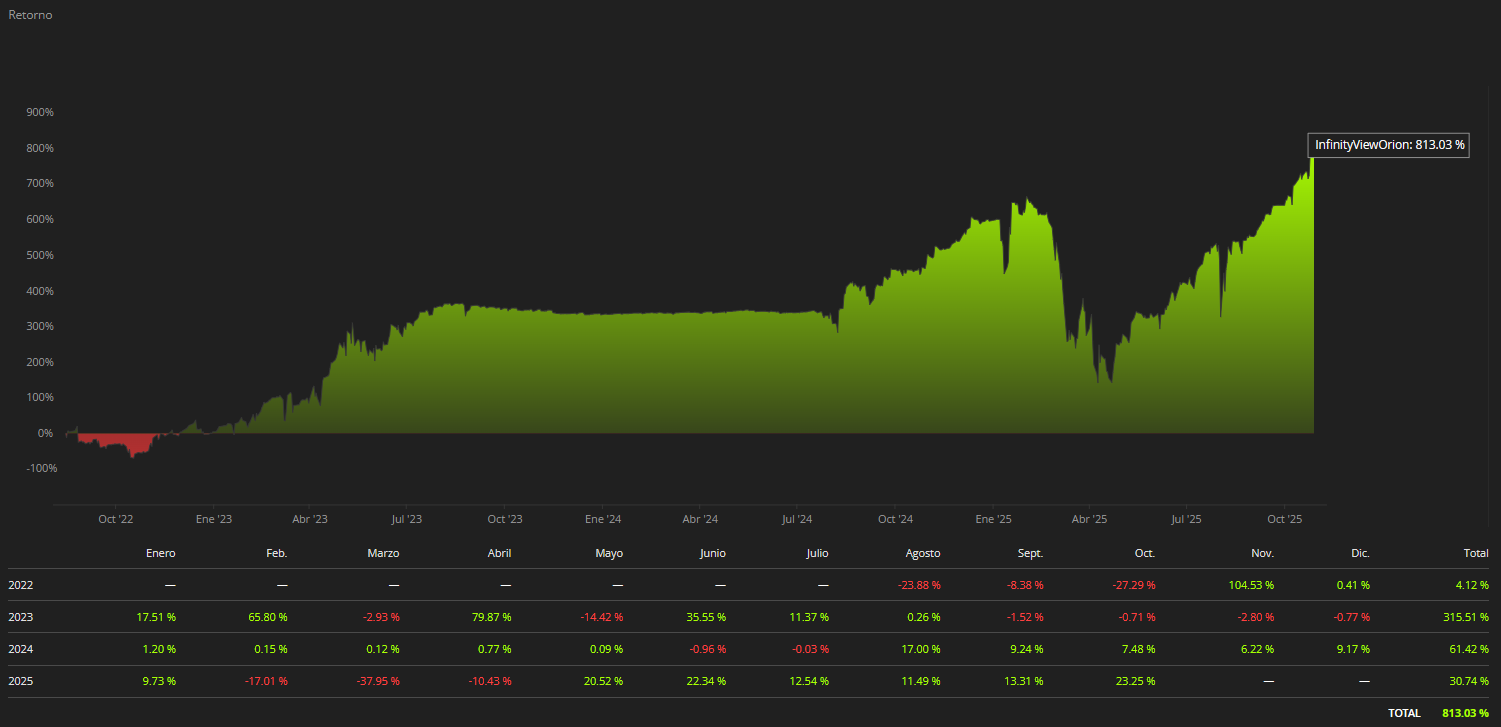The width and height of the screenshot is (1501, 727).
Task: Click the 900% y-axis label
Action: coord(40,112)
